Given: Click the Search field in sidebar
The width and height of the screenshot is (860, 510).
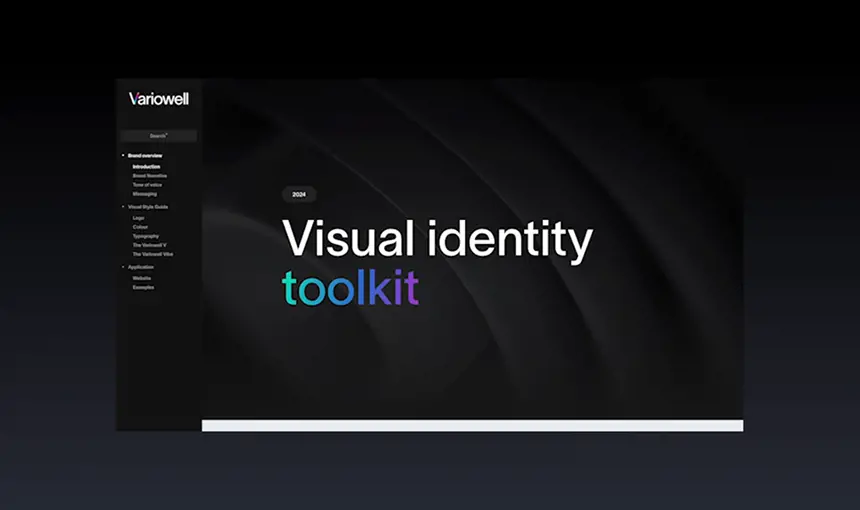Looking at the screenshot, I should (x=158, y=136).
